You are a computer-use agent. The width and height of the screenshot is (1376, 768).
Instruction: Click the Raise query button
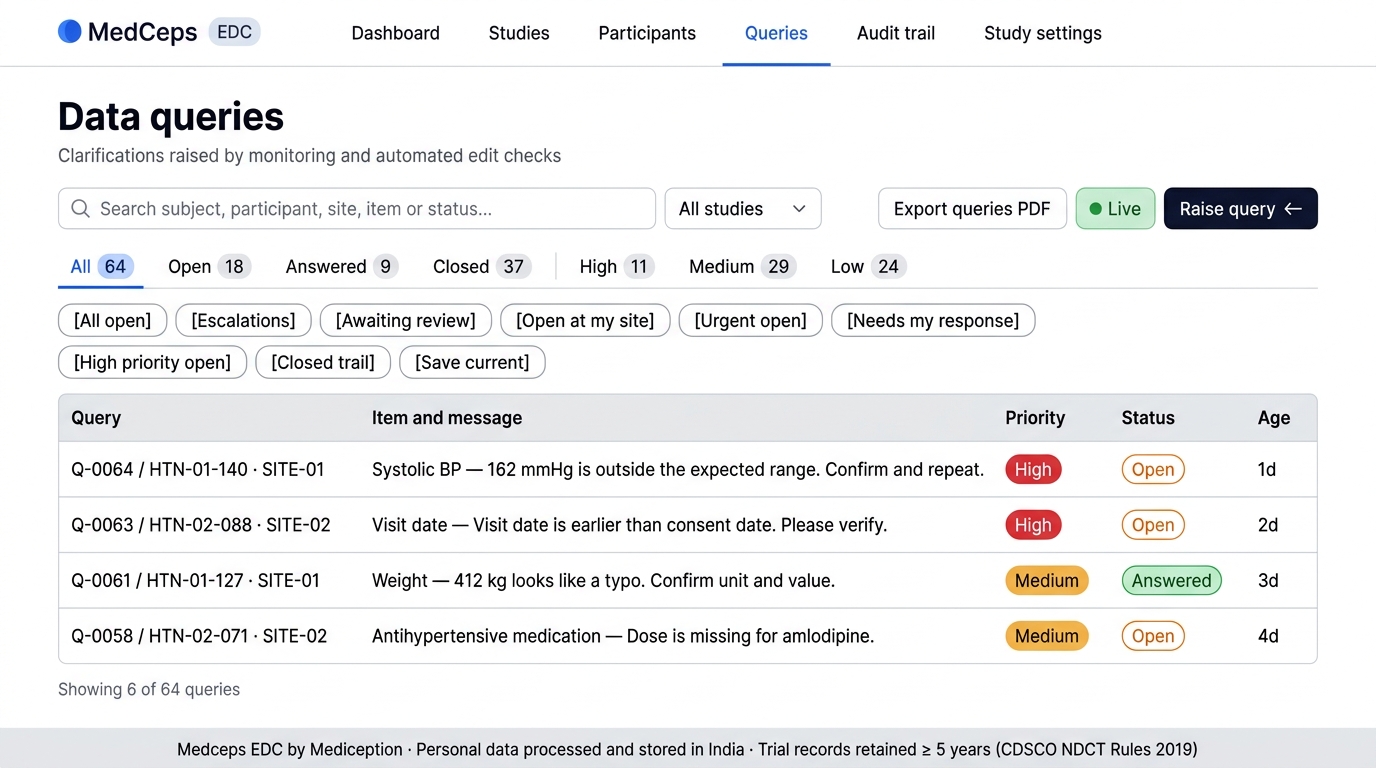(1241, 209)
